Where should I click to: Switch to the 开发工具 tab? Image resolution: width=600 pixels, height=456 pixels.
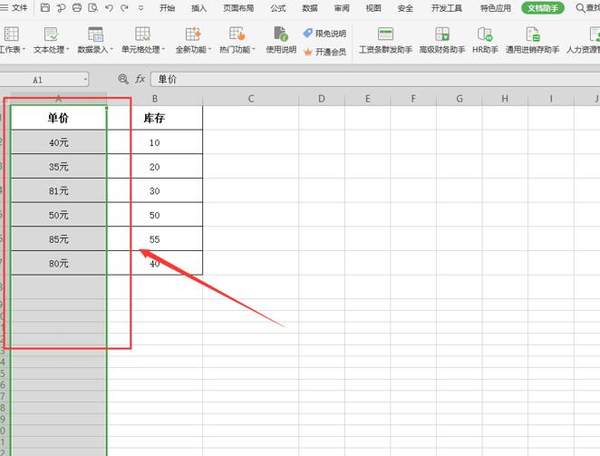(x=447, y=8)
